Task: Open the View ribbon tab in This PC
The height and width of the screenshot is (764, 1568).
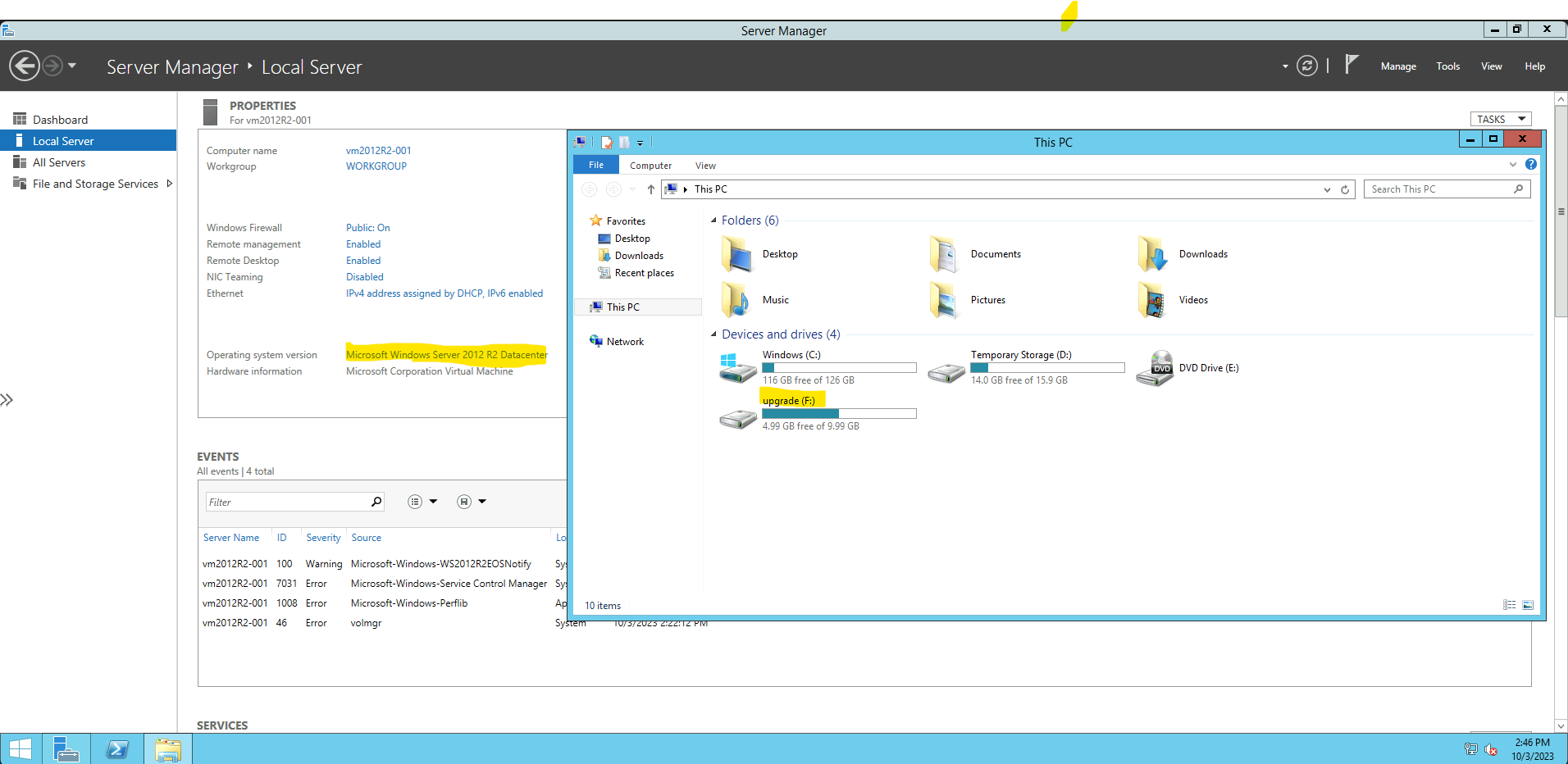Action: click(705, 166)
